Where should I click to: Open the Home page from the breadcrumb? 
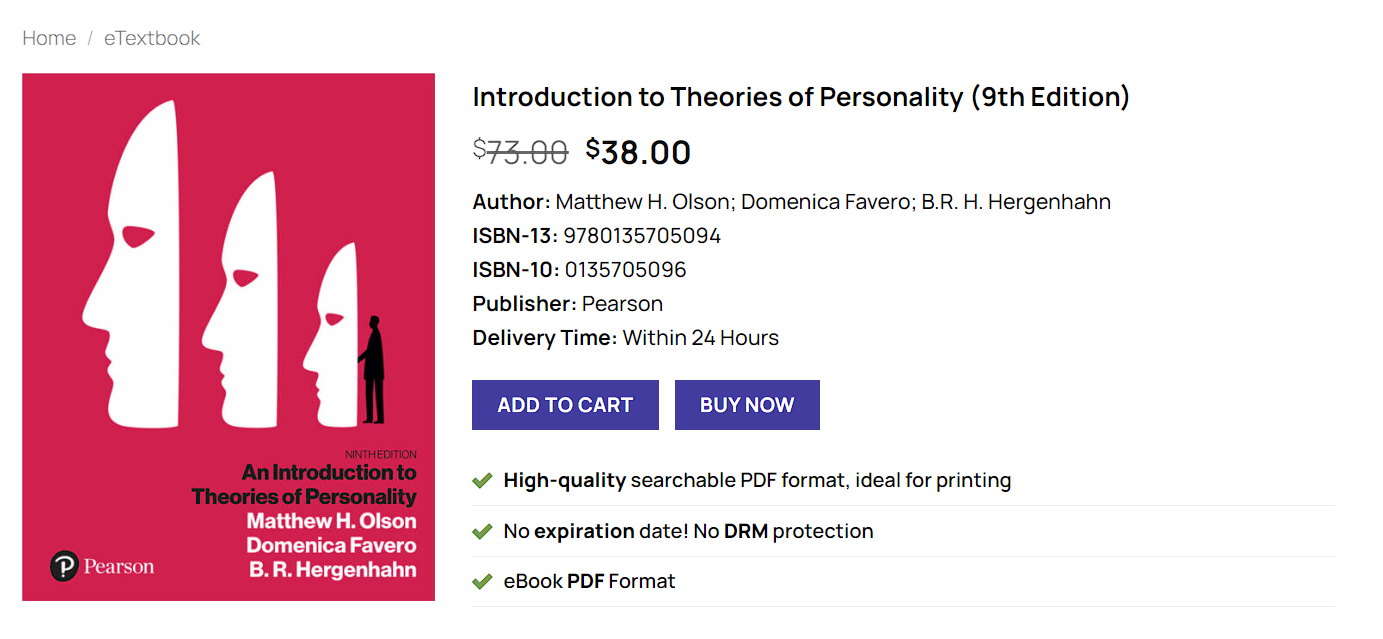point(48,38)
